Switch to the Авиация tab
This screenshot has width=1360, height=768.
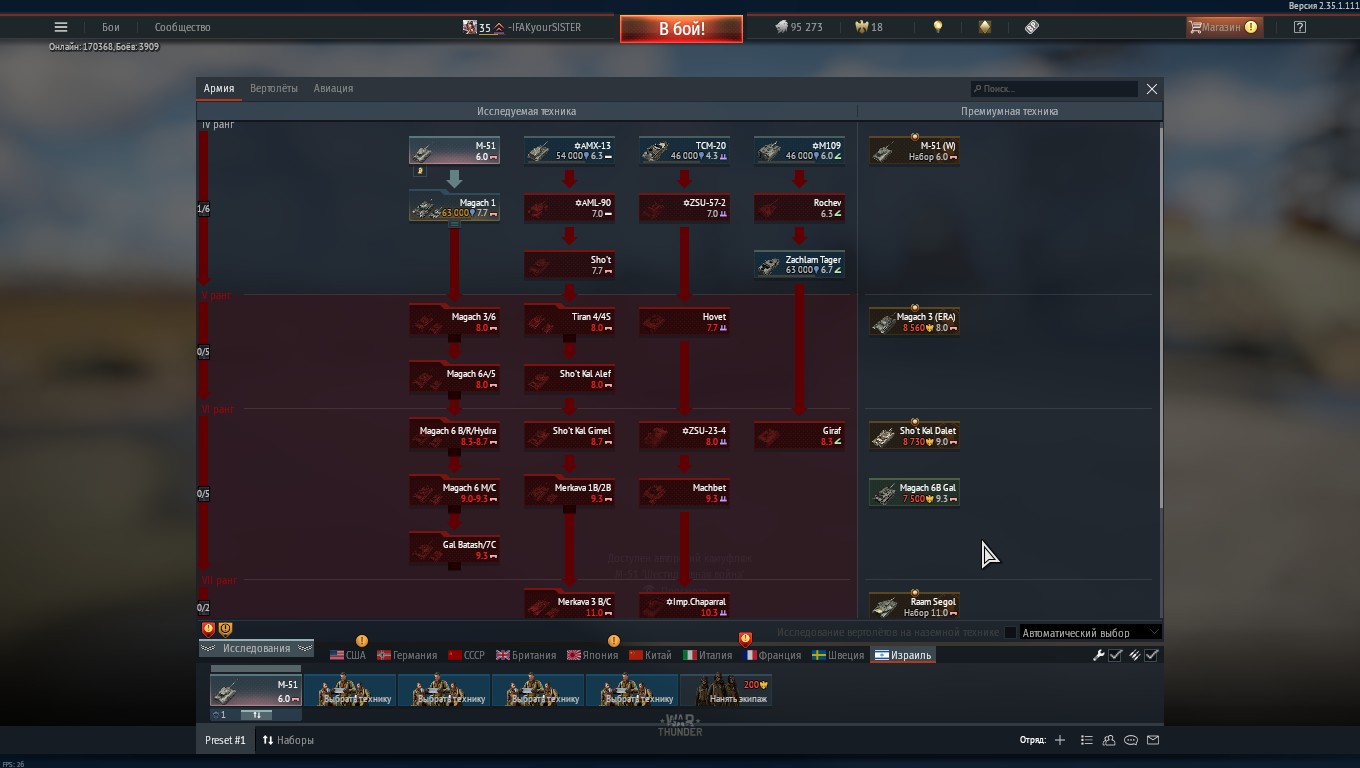(333, 88)
